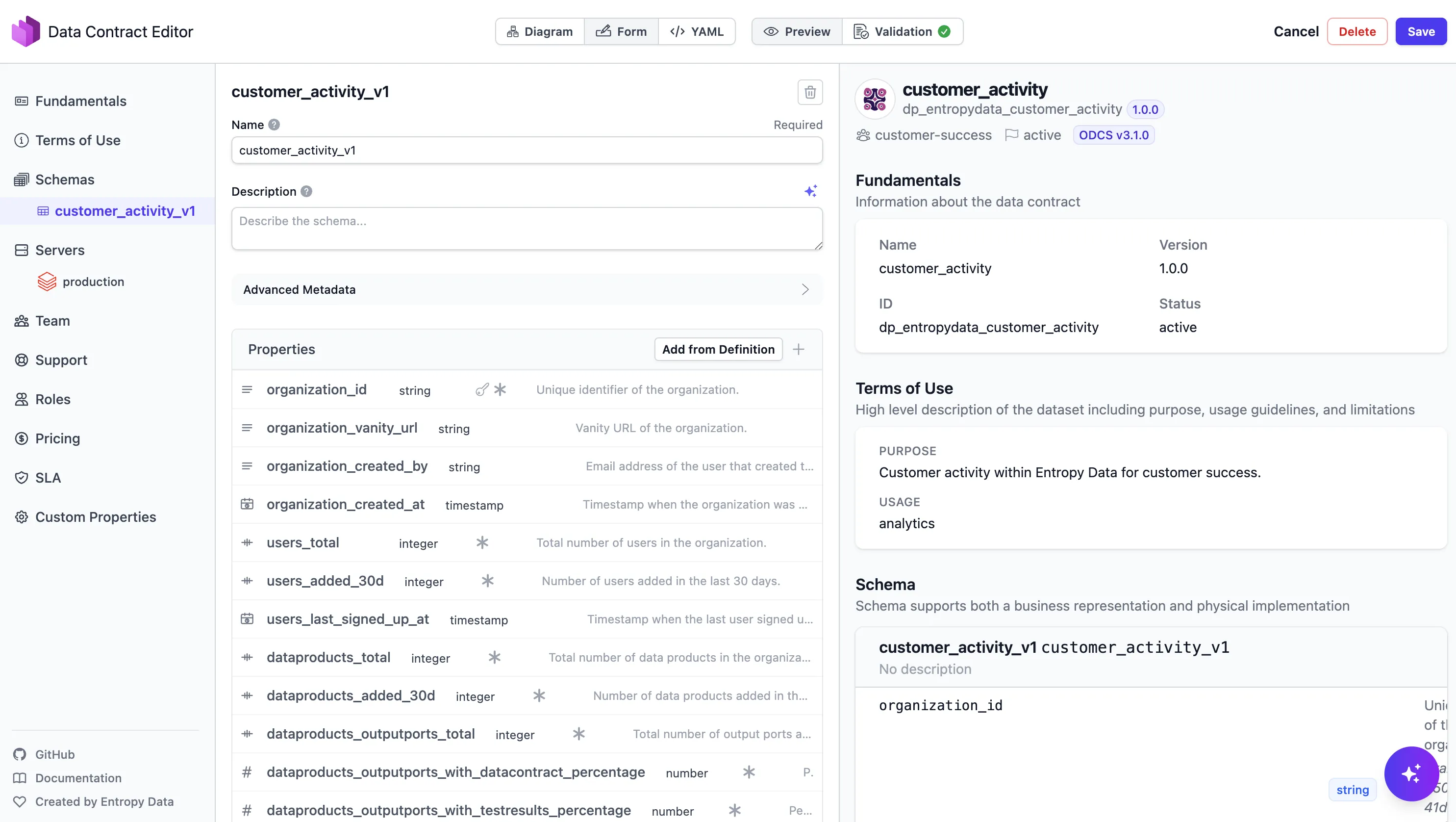This screenshot has height=822, width=1456.
Task: Click the primary key icon on organization_id
Action: tap(480, 389)
